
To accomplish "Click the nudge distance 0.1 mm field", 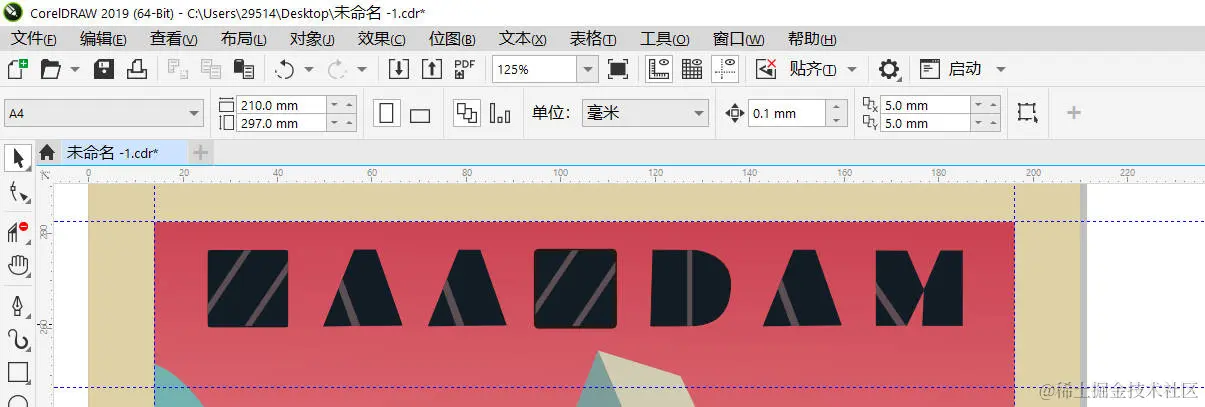I will point(788,113).
